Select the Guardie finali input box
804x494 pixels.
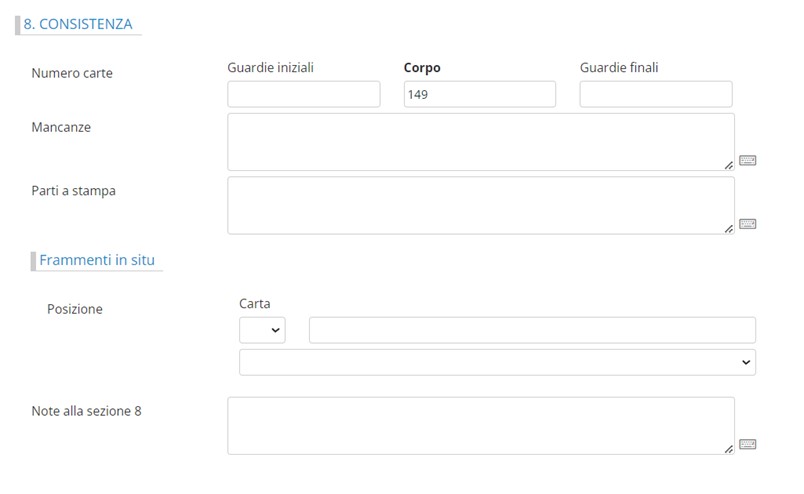click(x=655, y=95)
